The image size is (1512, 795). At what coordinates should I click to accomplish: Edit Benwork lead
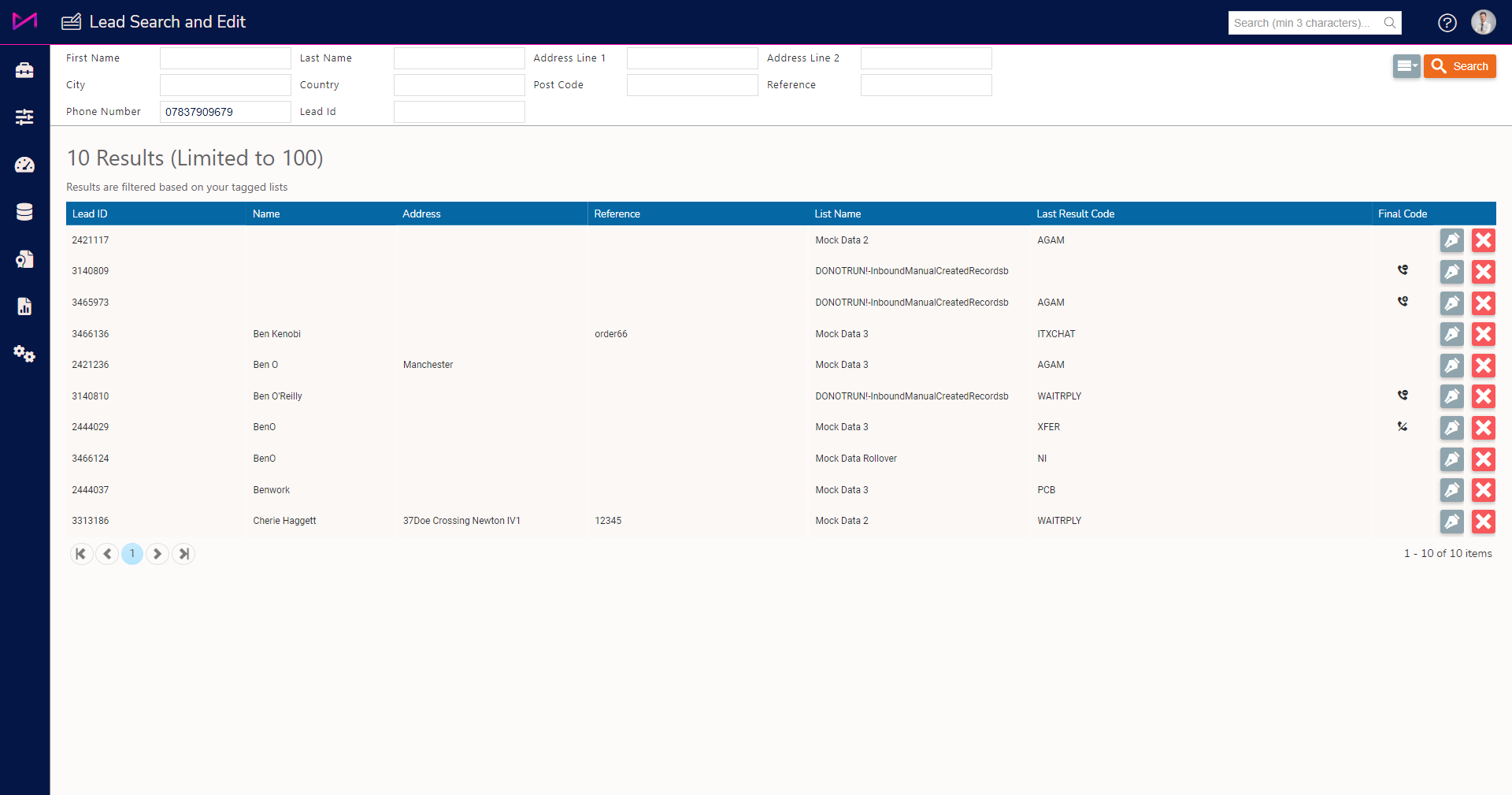[1452, 490]
